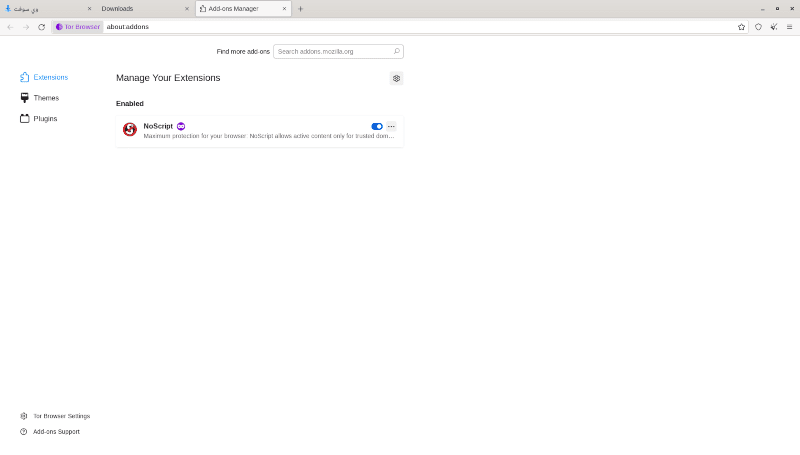
Task: Open NoScript's more options menu
Action: pos(391,127)
